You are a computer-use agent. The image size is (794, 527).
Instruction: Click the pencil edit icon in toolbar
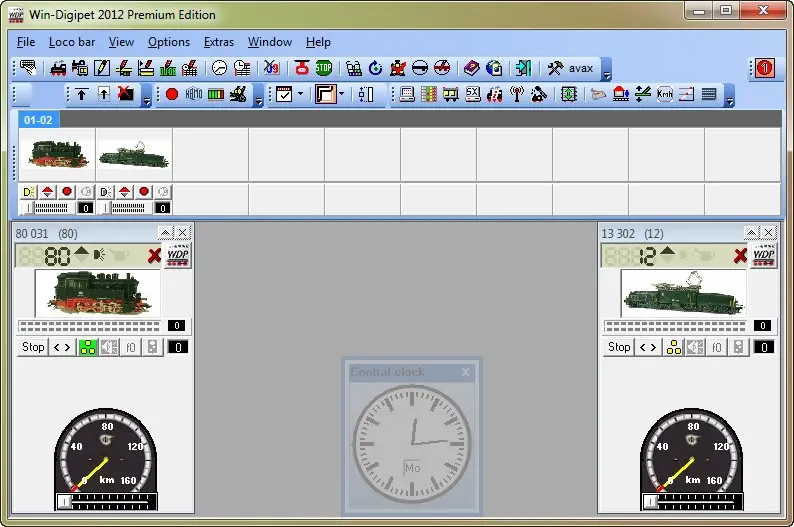102,68
